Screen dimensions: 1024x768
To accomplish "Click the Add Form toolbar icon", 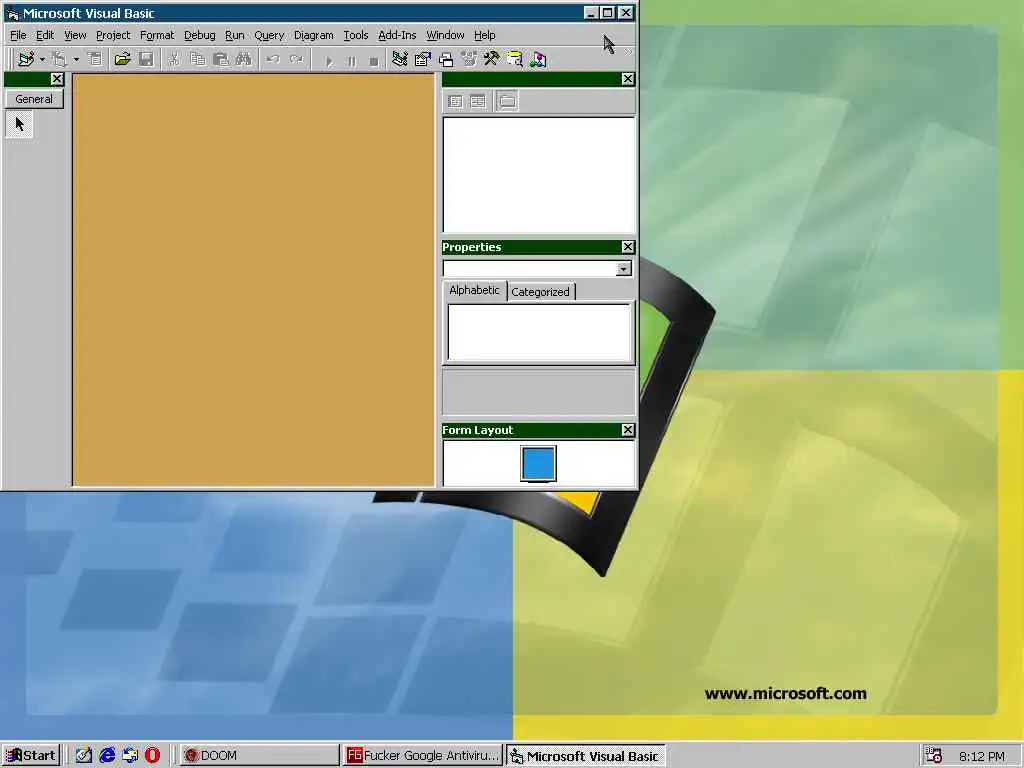I will [60, 59].
